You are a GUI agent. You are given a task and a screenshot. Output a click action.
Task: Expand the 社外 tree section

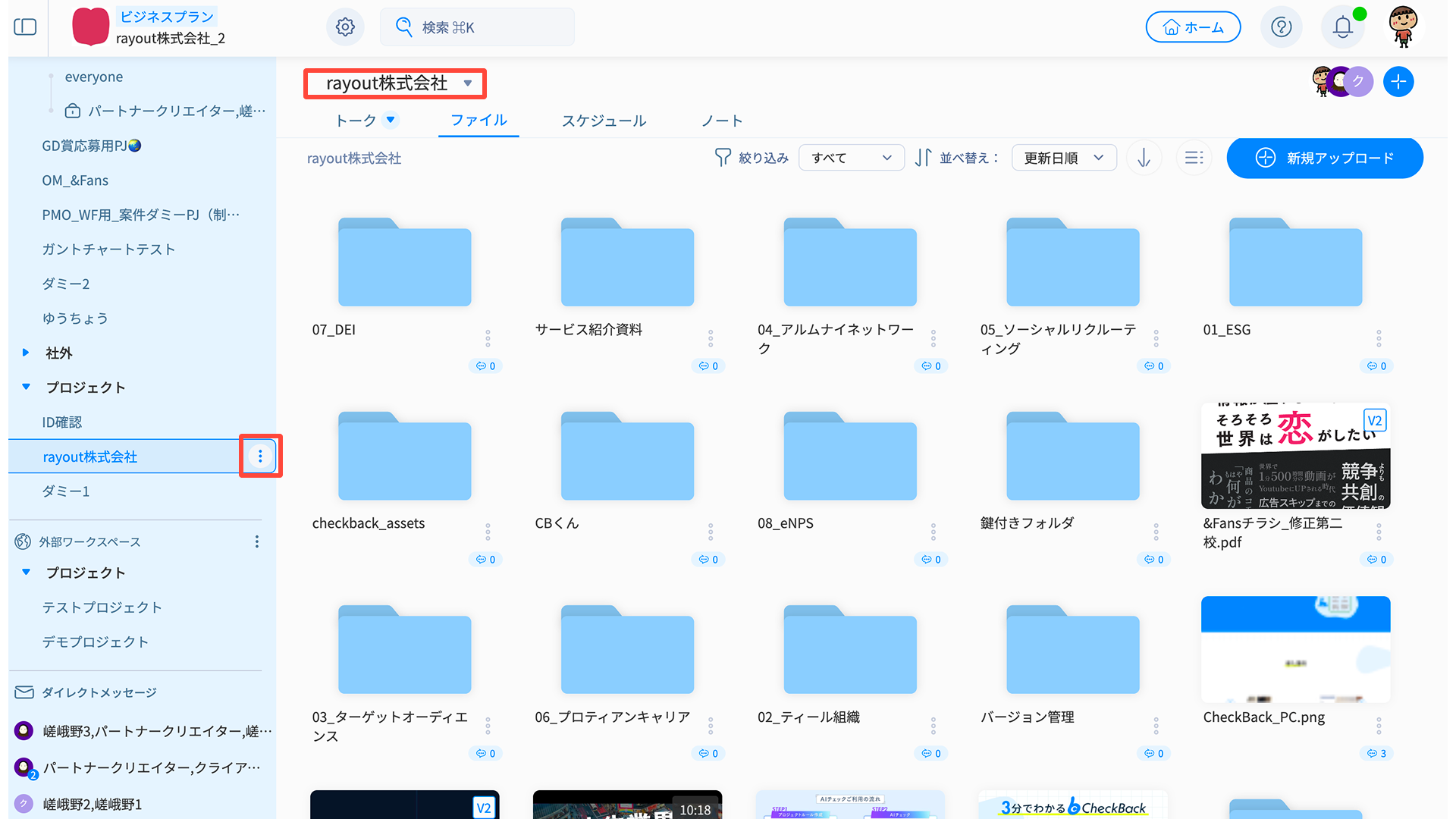click(26, 353)
